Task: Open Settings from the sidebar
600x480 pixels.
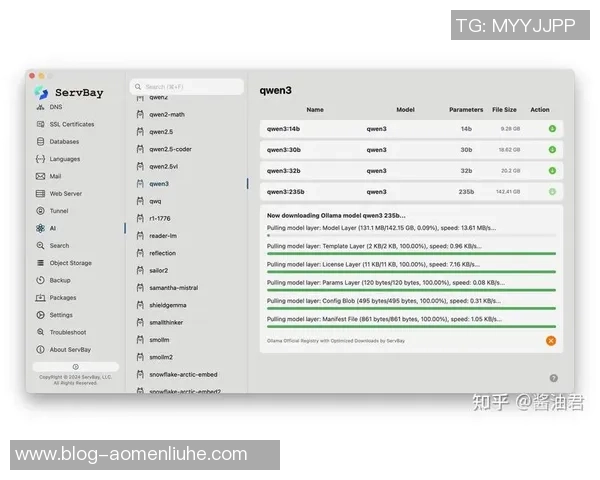Action: coord(61,315)
